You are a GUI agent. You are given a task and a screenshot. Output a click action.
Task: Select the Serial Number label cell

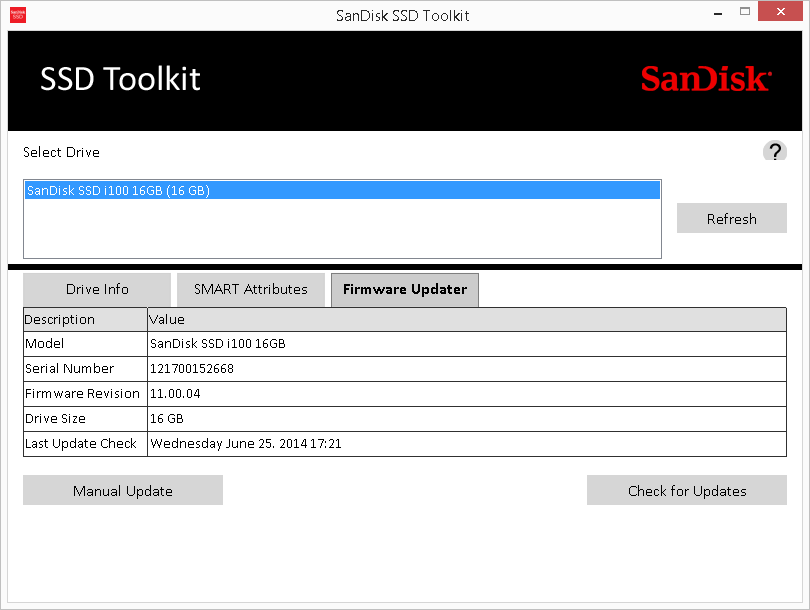pyautogui.click(x=85, y=369)
